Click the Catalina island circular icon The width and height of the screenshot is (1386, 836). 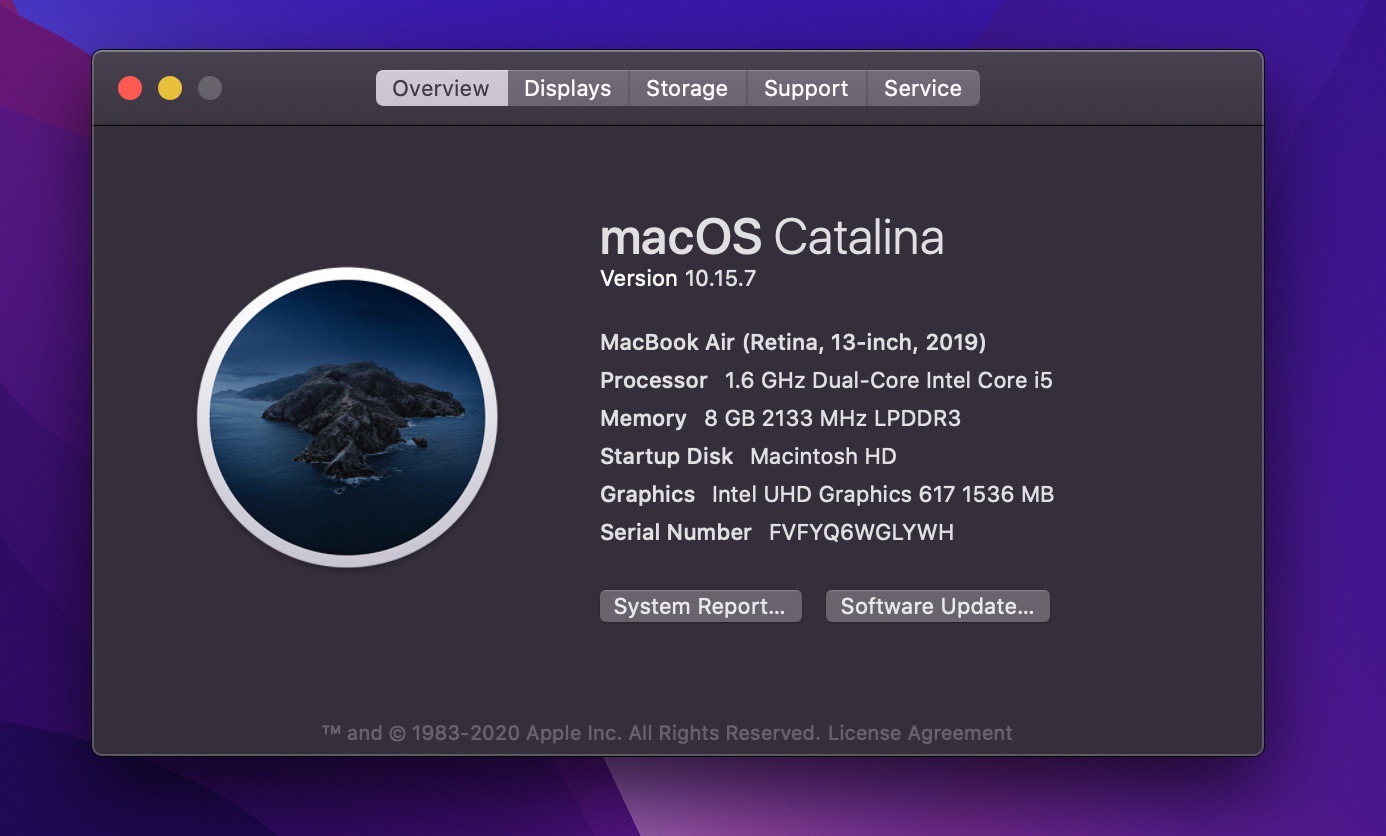click(x=347, y=417)
